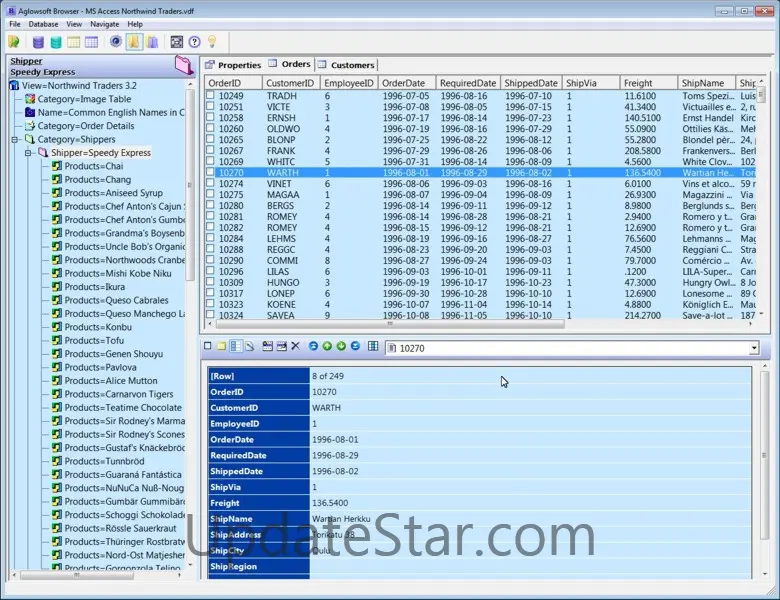Click the pink folder icon beside Shipper header
This screenshot has height=600, width=780.
(x=184, y=65)
